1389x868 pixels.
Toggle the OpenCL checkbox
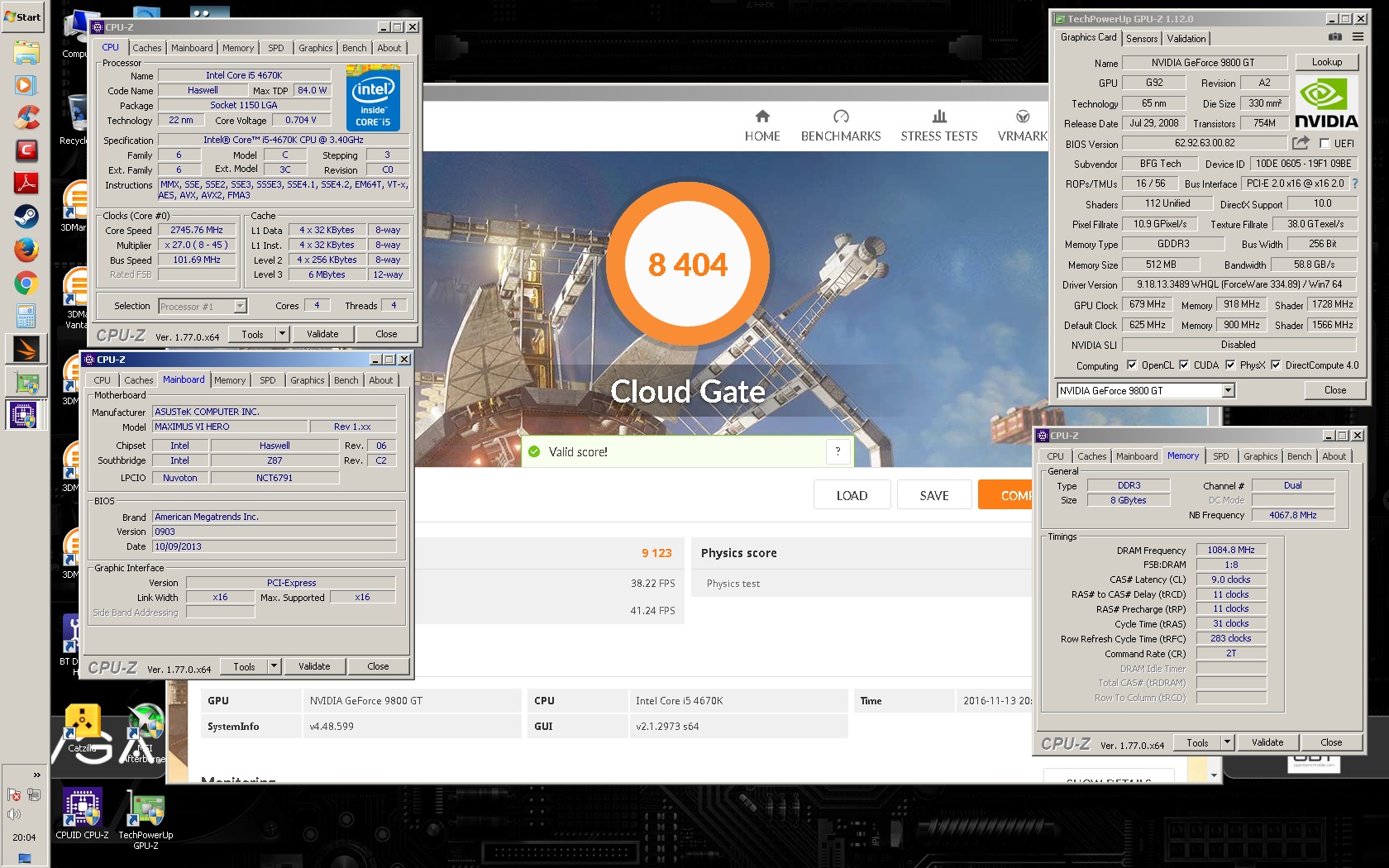[1132, 365]
